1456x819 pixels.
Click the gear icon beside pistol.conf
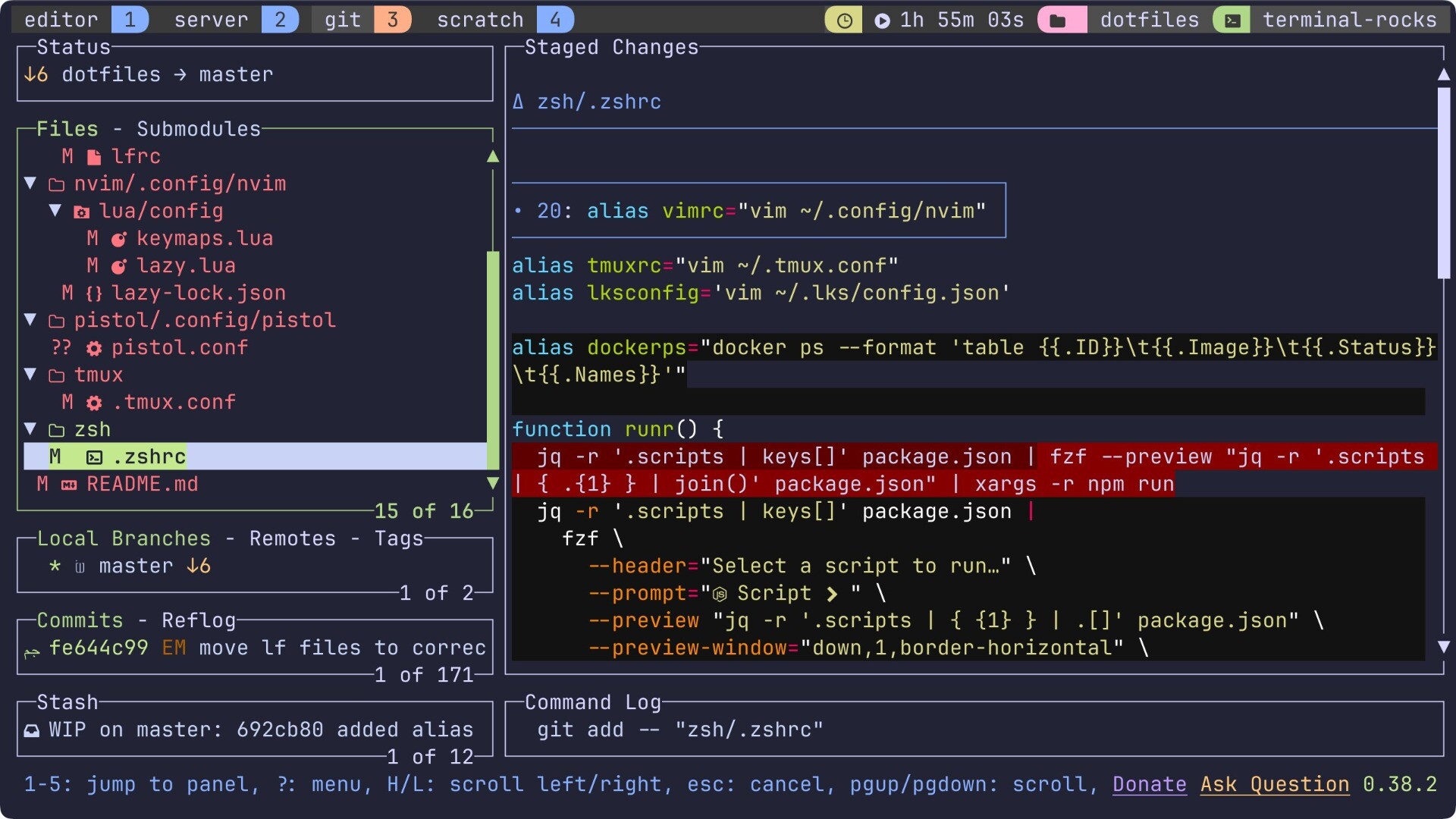coord(94,348)
